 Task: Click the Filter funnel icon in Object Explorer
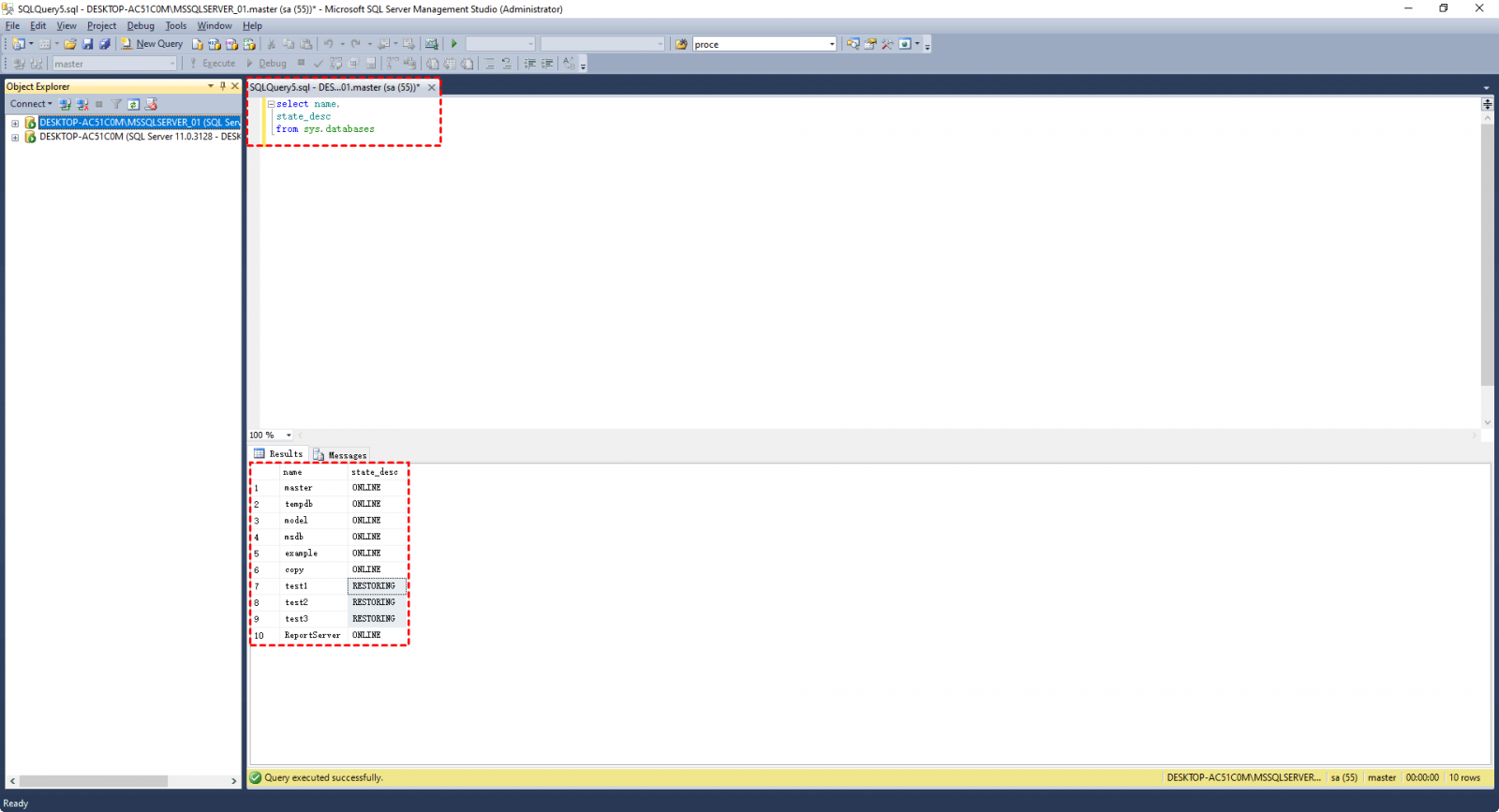click(x=117, y=104)
